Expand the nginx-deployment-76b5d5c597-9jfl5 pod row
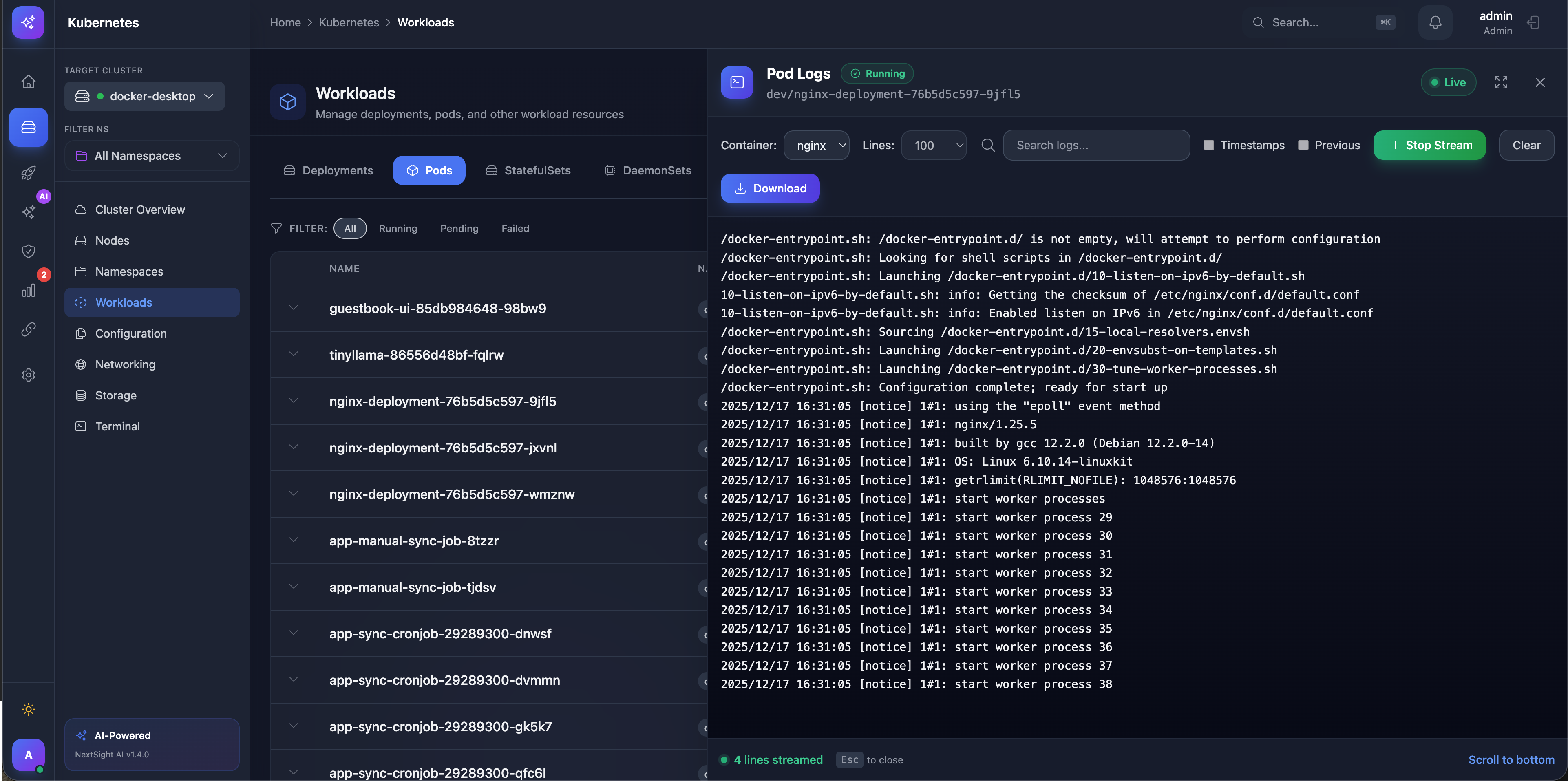Viewport: 1568px width, 781px height. point(294,401)
